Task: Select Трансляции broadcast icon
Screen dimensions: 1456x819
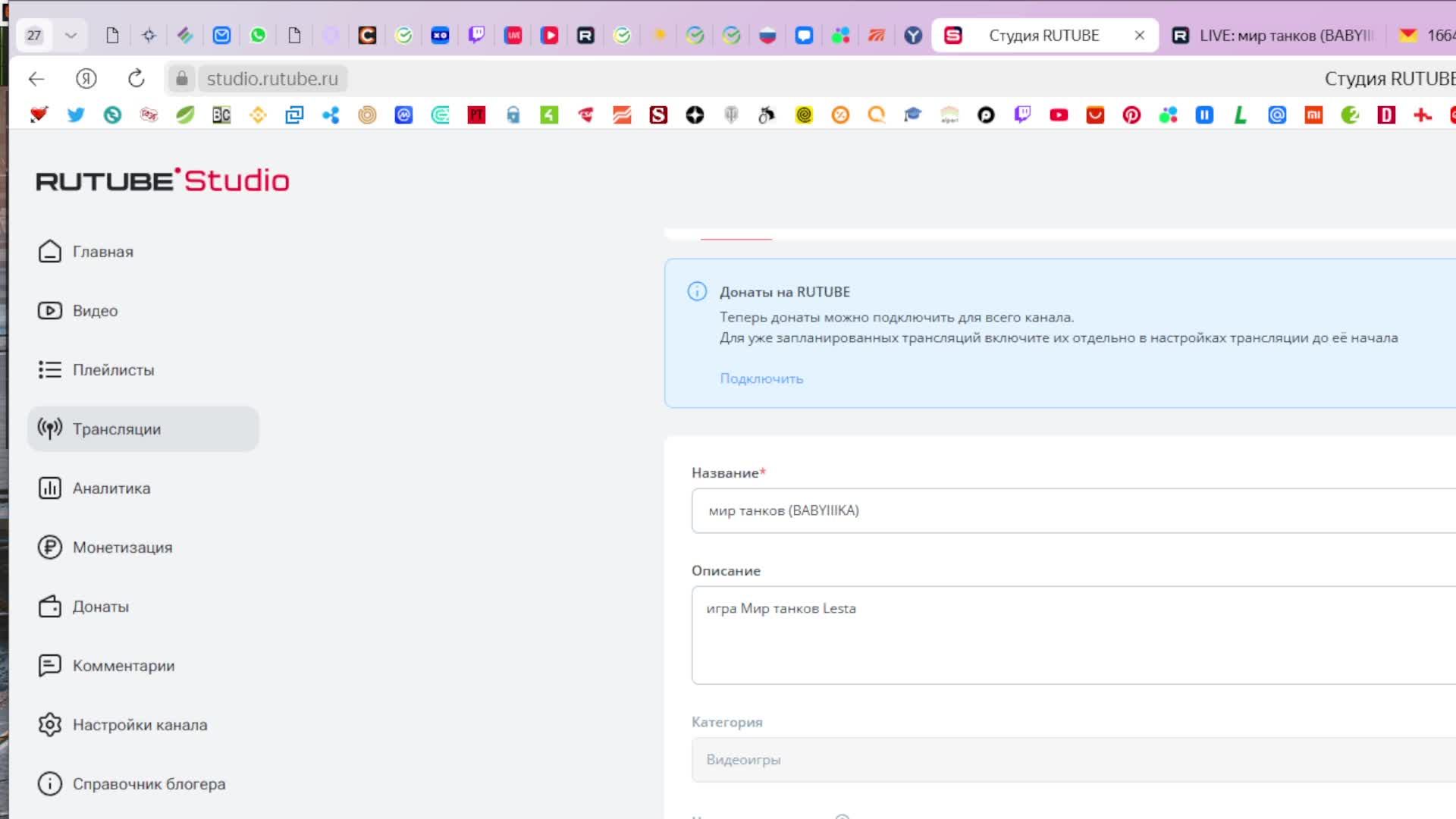Action: pyautogui.click(x=50, y=429)
